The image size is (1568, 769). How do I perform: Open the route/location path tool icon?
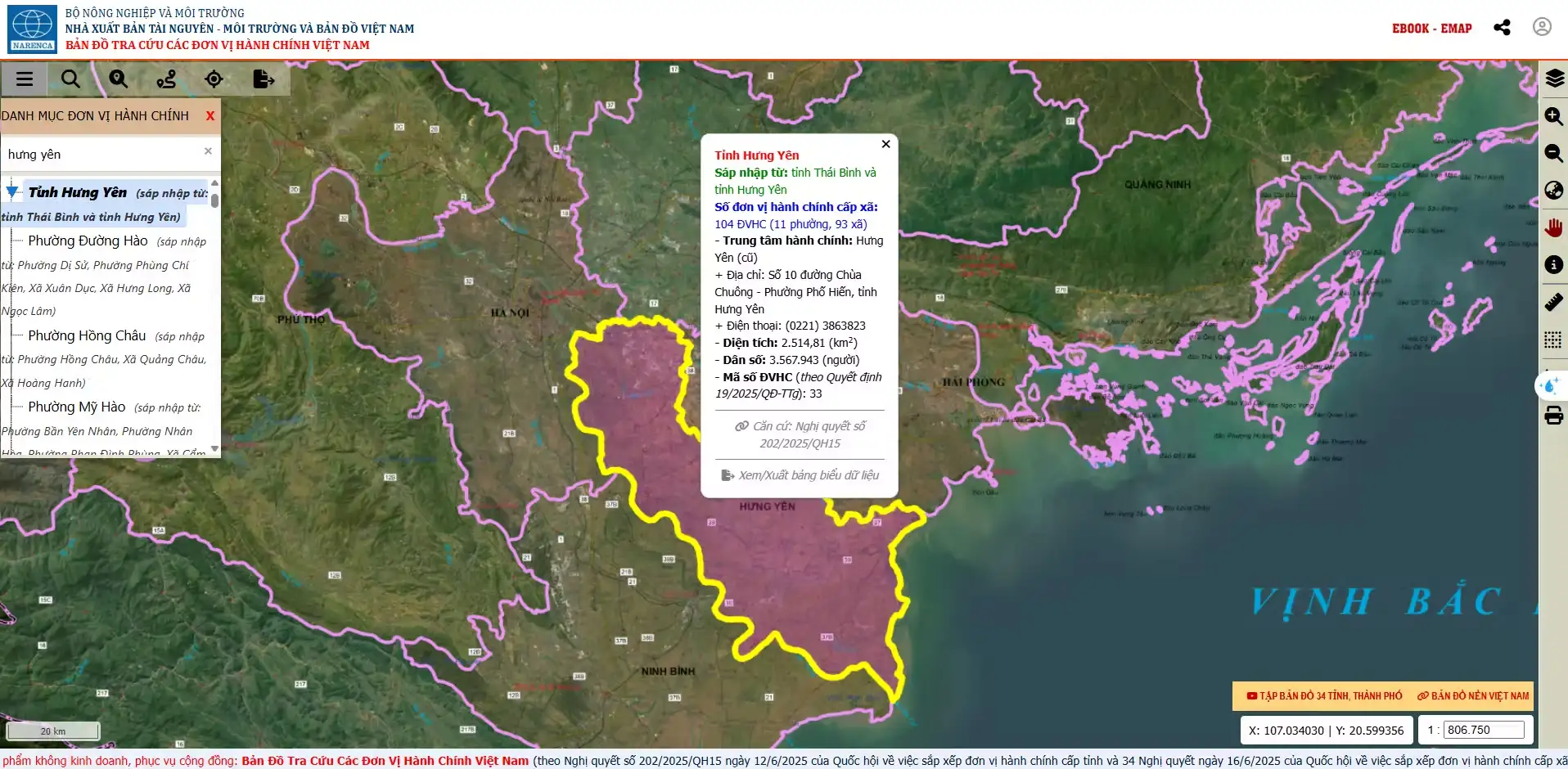pos(166,79)
